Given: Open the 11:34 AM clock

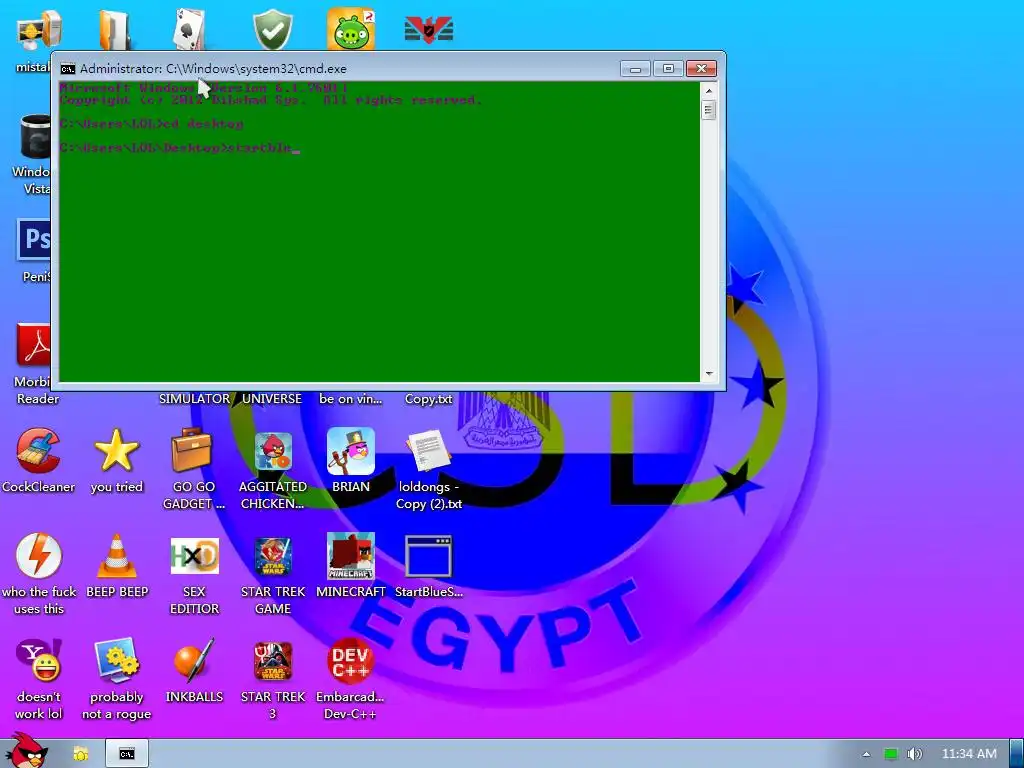Looking at the screenshot, I should pos(969,754).
